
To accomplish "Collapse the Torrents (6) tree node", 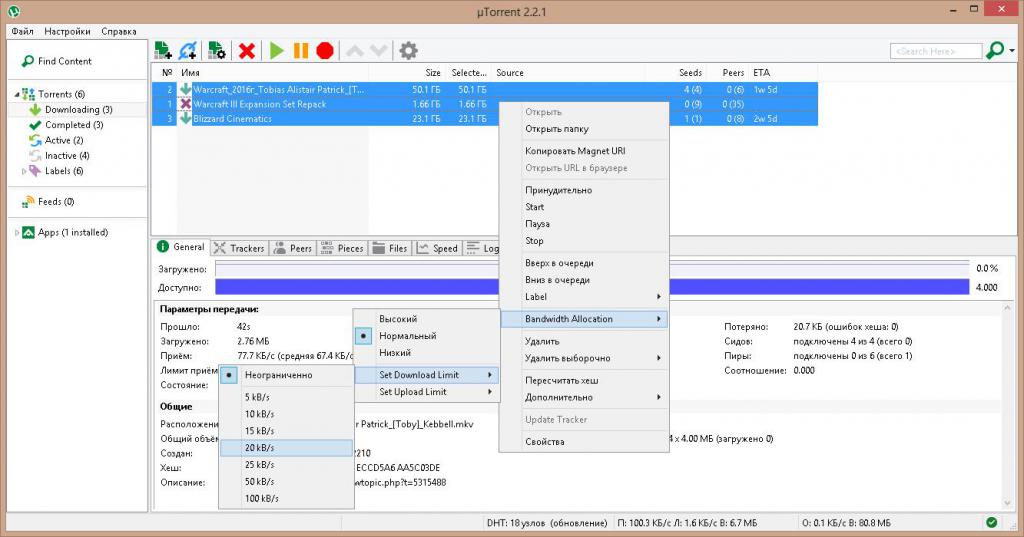I will point(17,94).
